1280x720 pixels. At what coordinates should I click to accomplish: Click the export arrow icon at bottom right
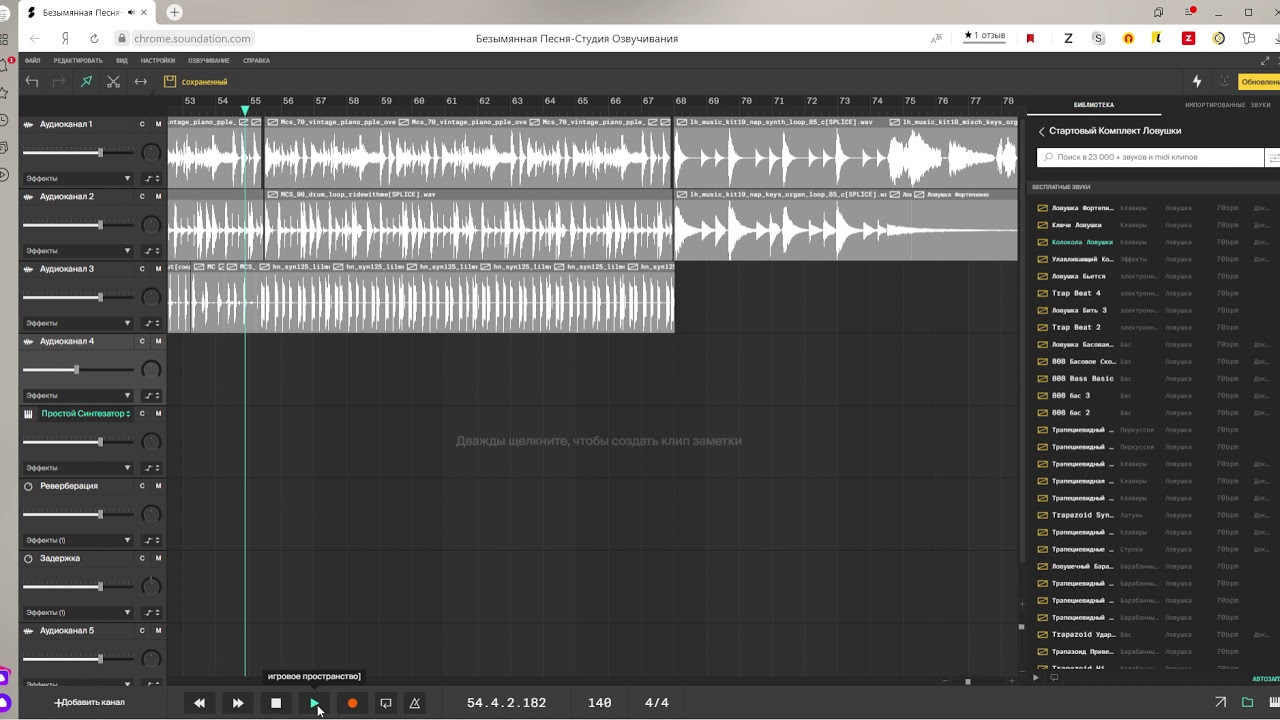pyautogui.click(x=1221, y=703)
